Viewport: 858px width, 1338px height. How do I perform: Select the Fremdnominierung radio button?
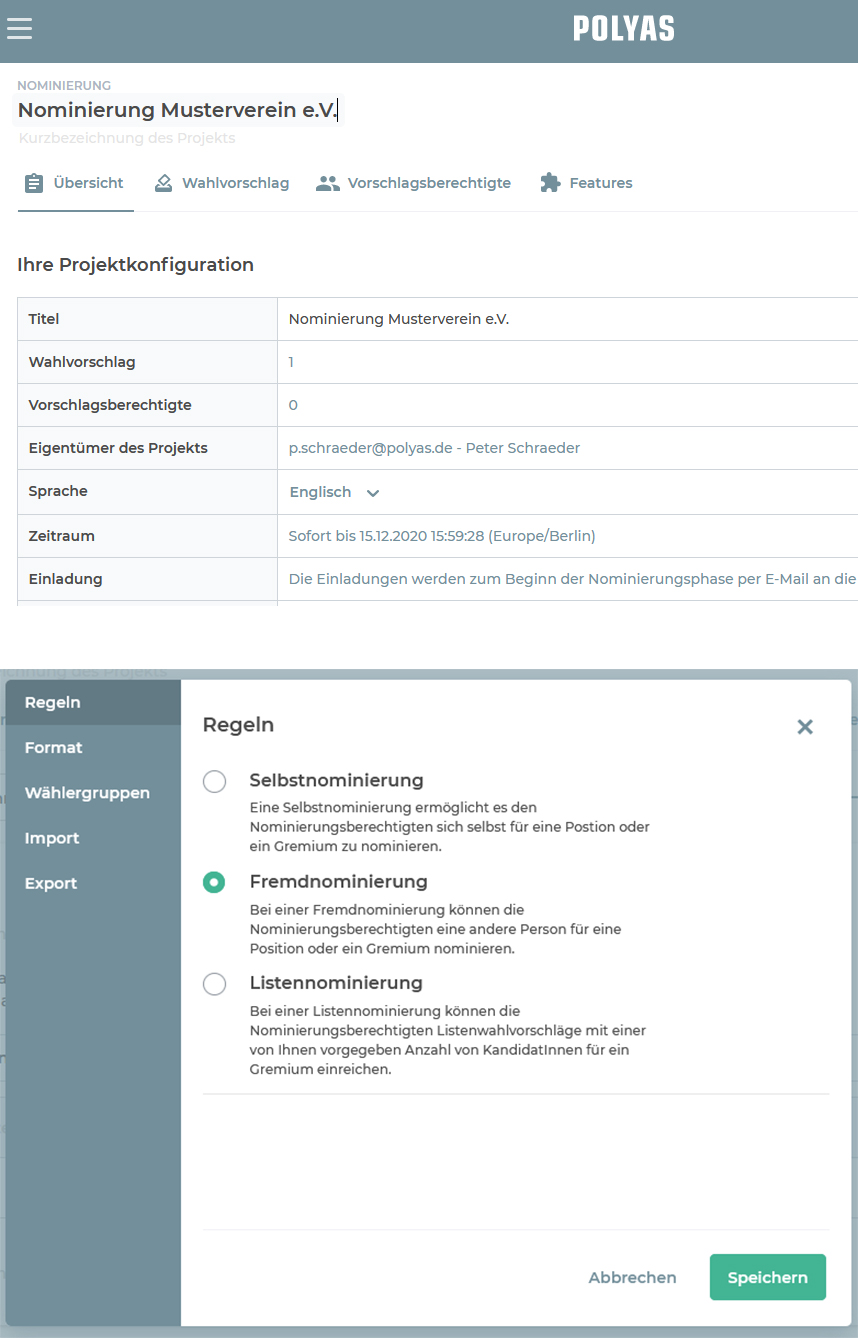click(214, 882)
